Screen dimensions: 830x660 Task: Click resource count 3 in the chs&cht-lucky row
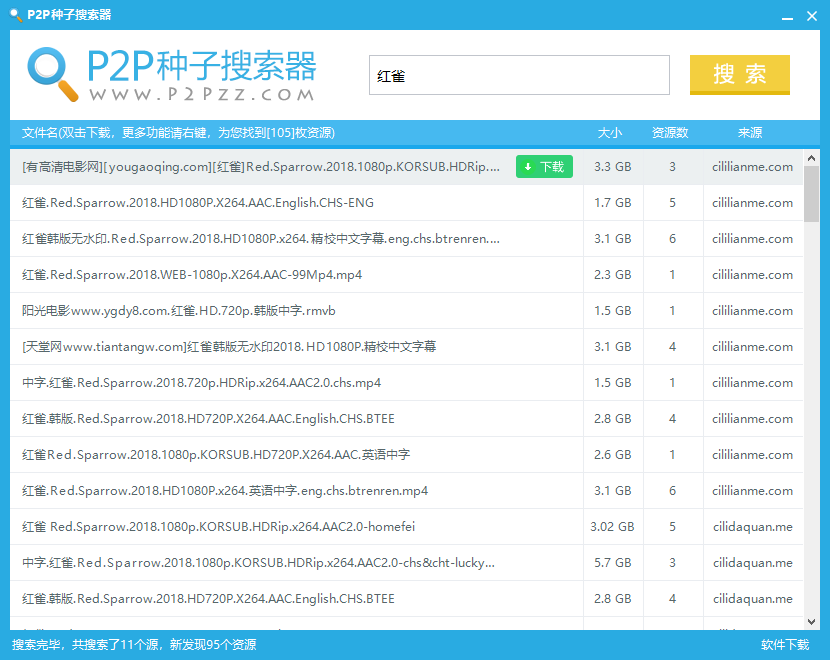click(672, 563)
